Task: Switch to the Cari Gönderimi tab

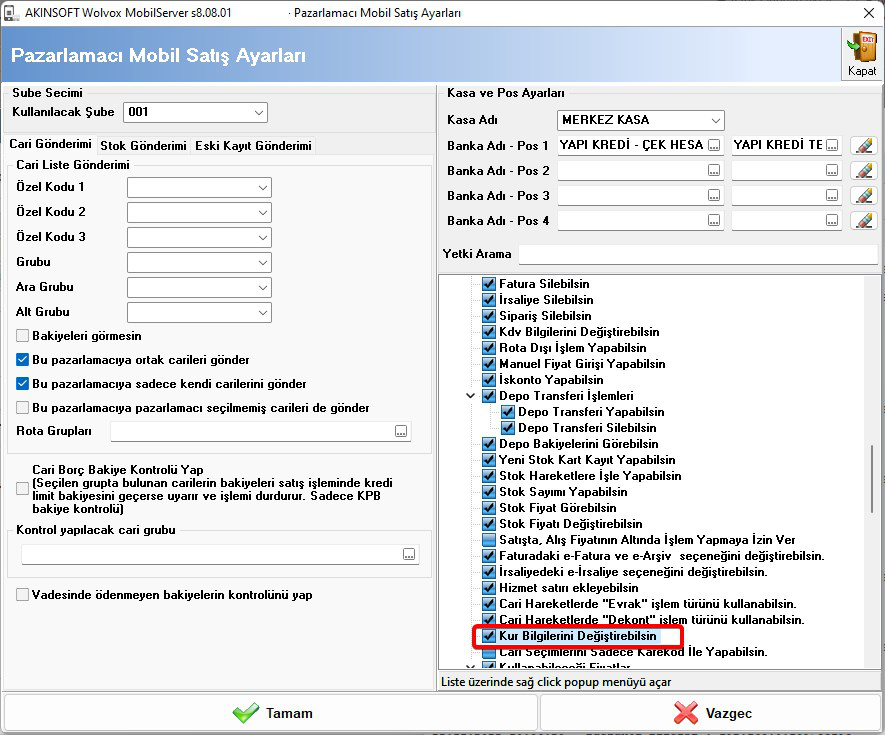Action: coord(50,144)
